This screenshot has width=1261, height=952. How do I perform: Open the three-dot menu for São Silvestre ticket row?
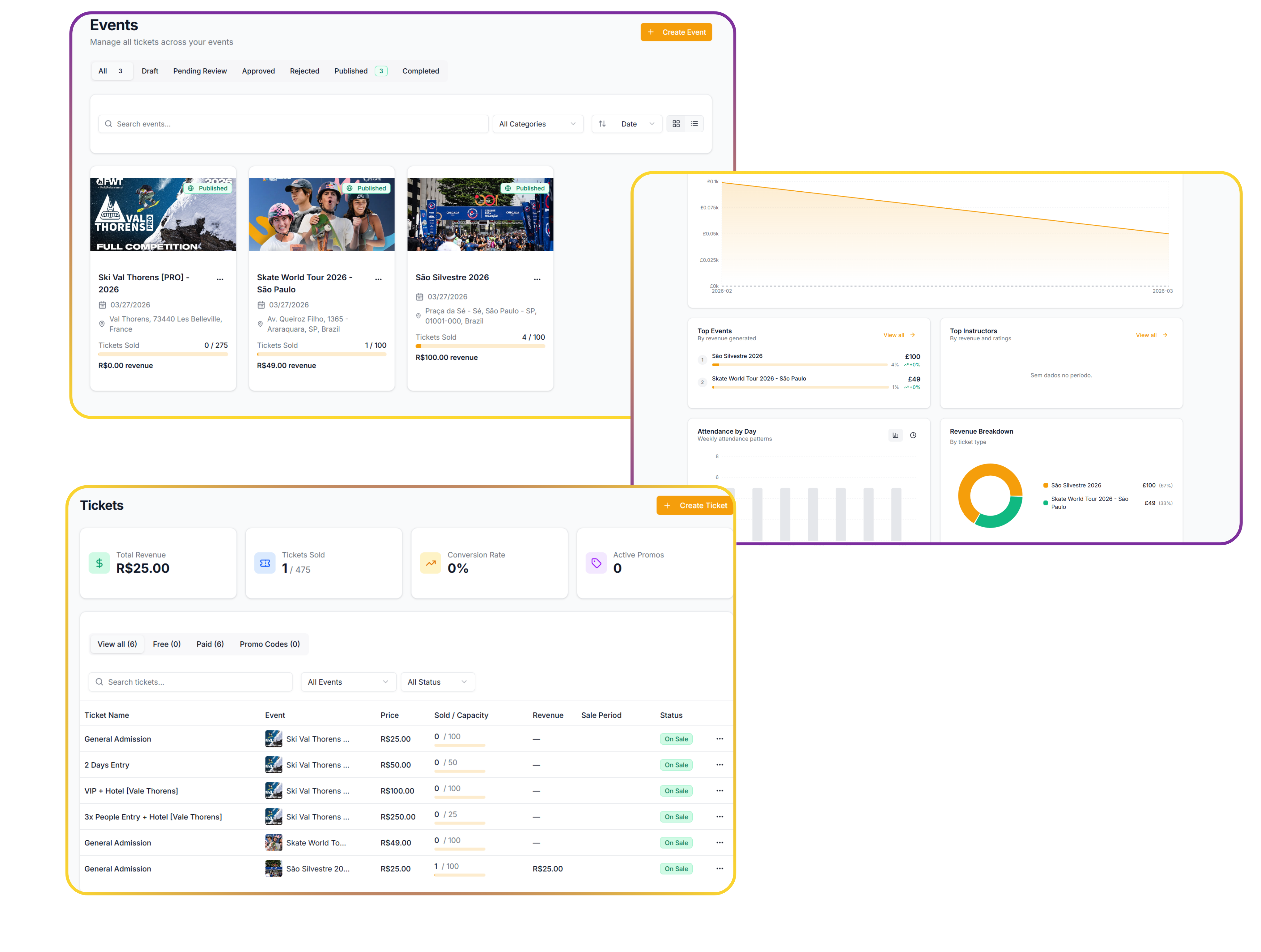(720, 868)
